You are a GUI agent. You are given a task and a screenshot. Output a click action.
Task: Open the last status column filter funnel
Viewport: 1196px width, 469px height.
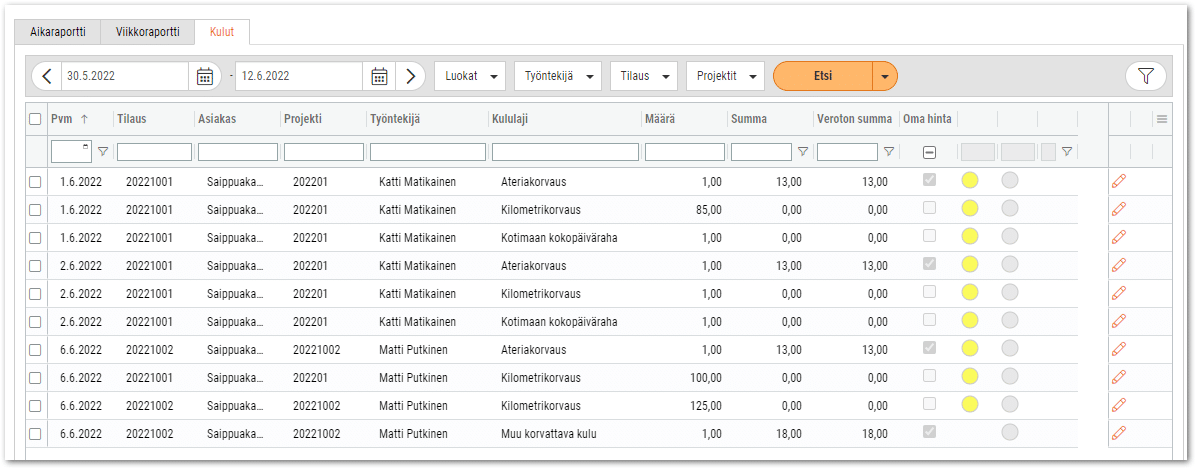(1066, 152)
